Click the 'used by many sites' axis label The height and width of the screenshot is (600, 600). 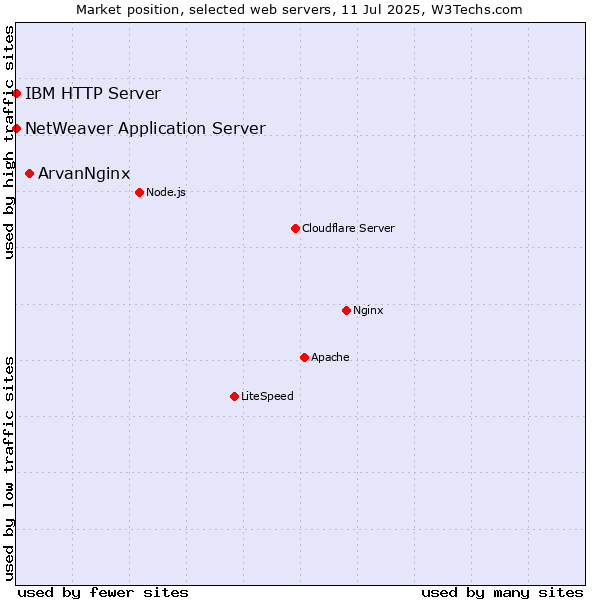(502, 593)
